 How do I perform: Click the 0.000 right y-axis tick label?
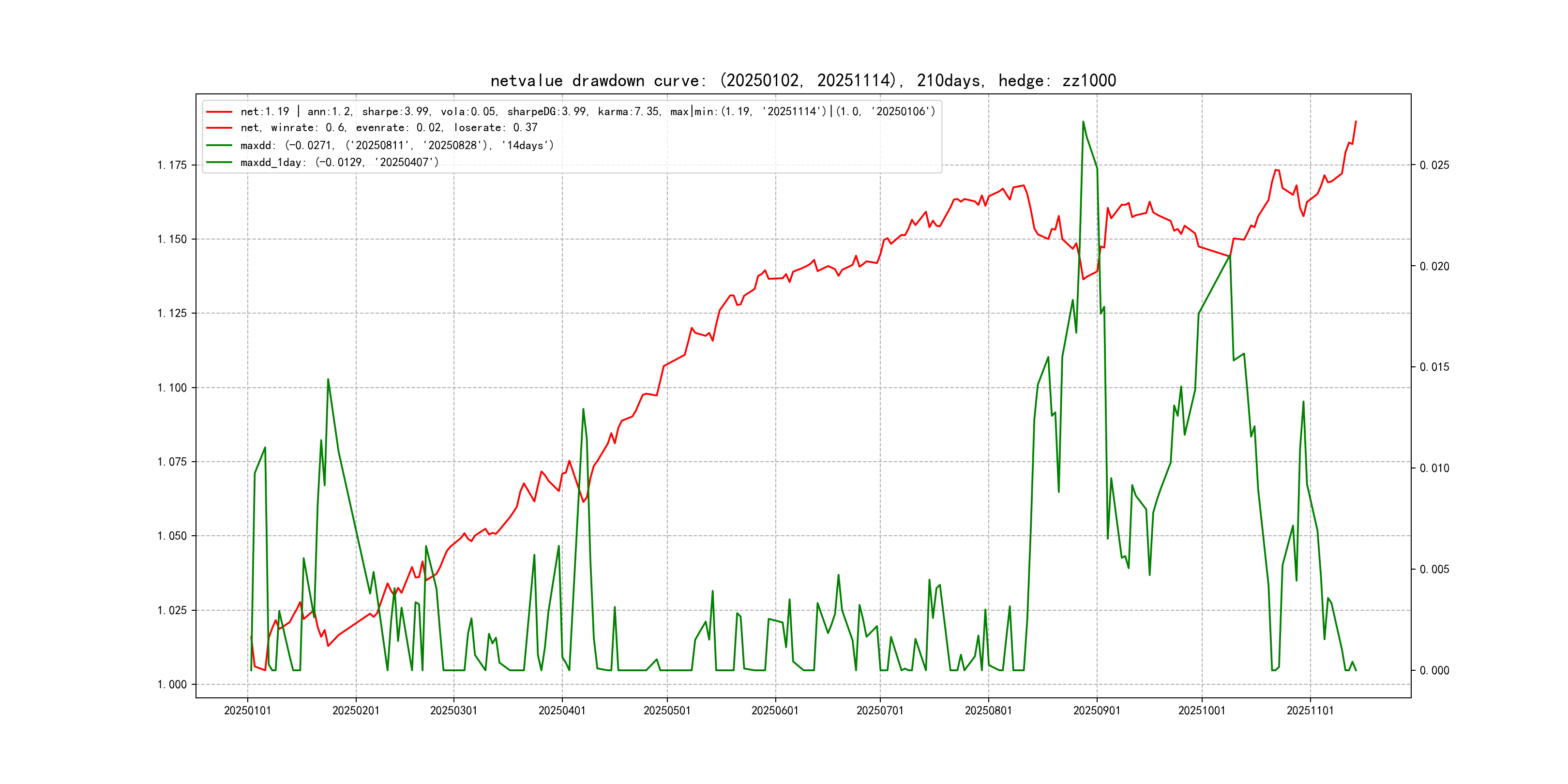click(1434, 670)
